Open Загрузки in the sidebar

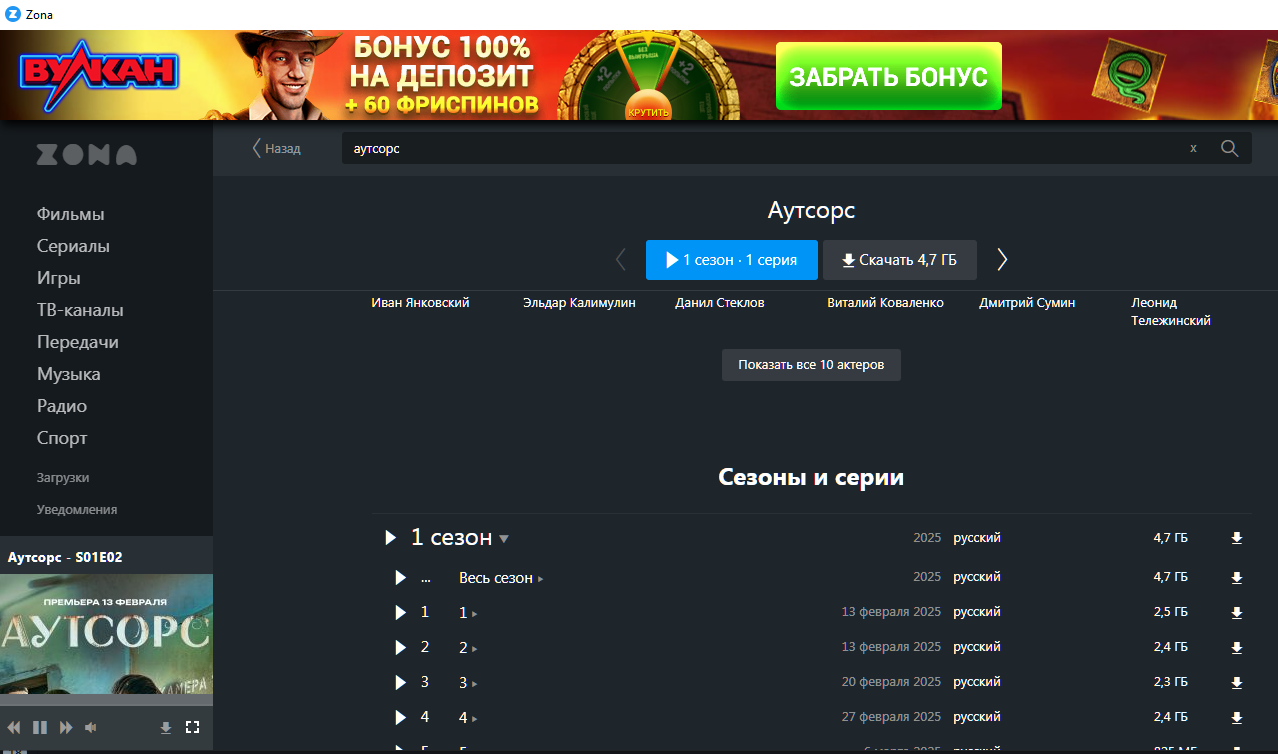(x=63, y=478)
